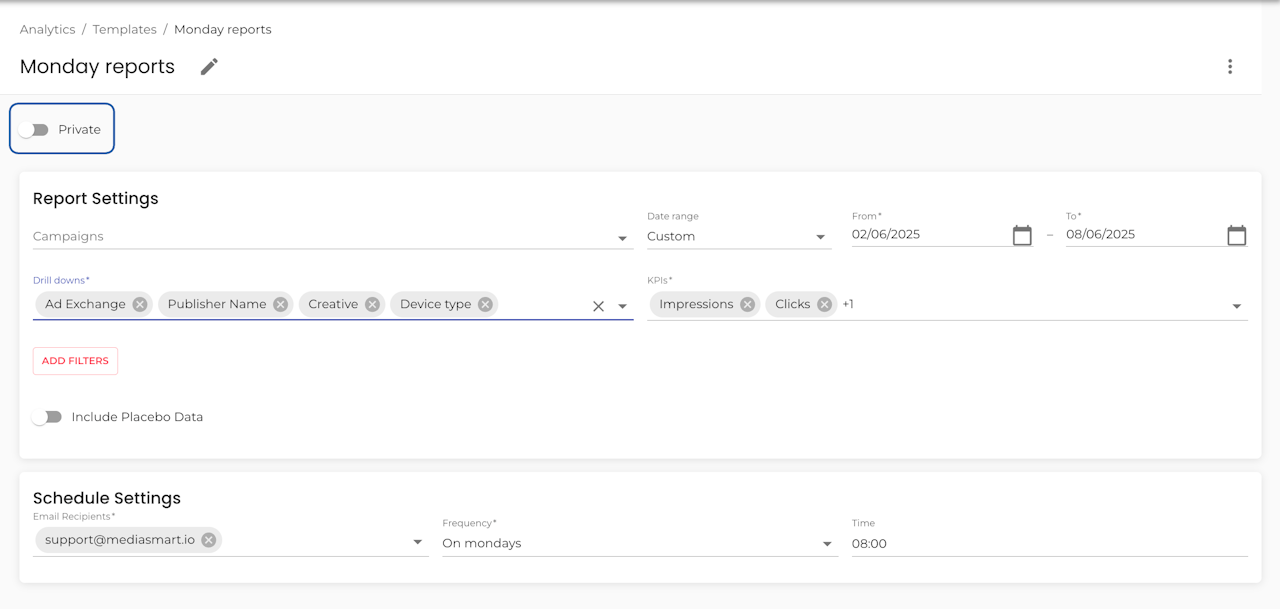Navigate to Templates breadcrumb
The width and height of the screenshot is (1280, 609).
pyautogui.click(x=124, y=30)
